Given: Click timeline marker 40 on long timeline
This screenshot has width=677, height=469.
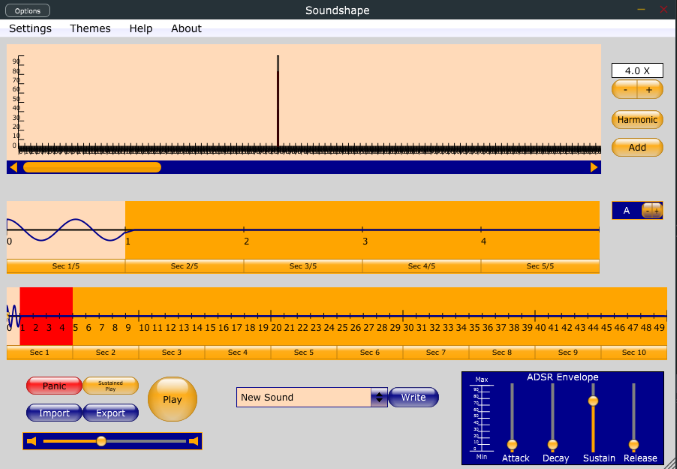Looking at the screenshot, I should pos(541,328).
